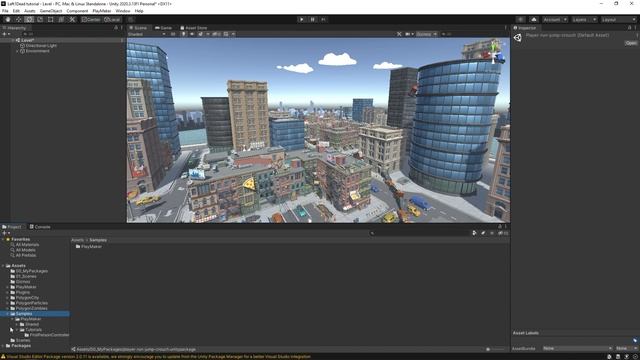This screenshot has width=640, height=360.
Task: Click the Project add plus button
Action: point(5,233)
